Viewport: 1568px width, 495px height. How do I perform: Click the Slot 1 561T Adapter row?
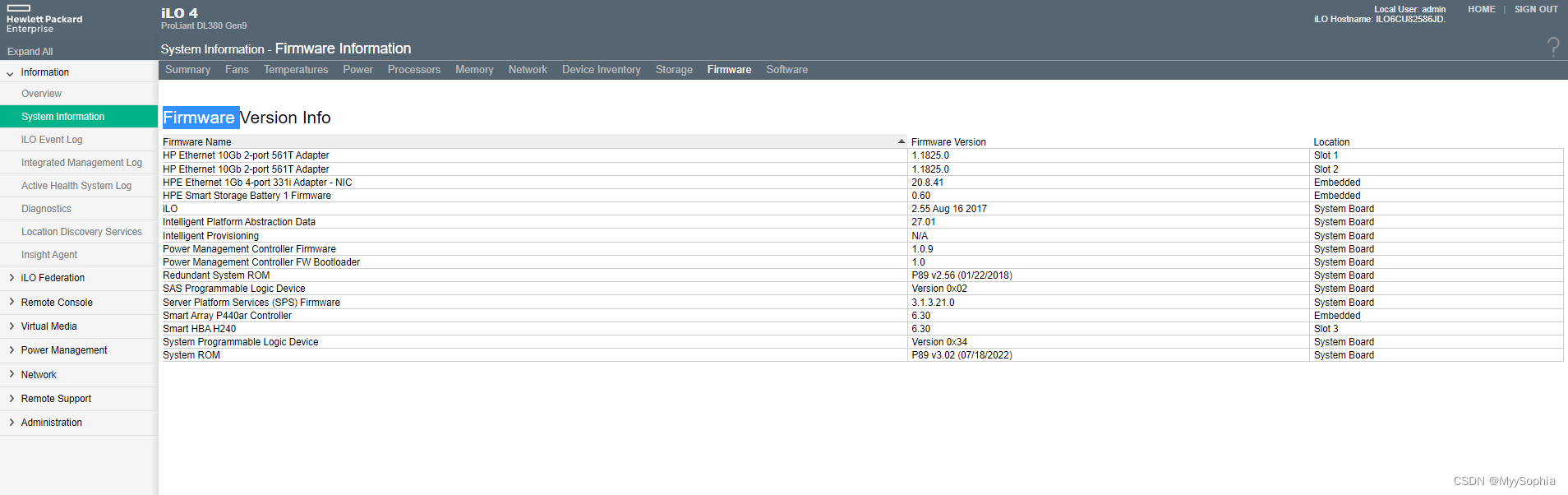pyautogui.click(x=862, y=155)
